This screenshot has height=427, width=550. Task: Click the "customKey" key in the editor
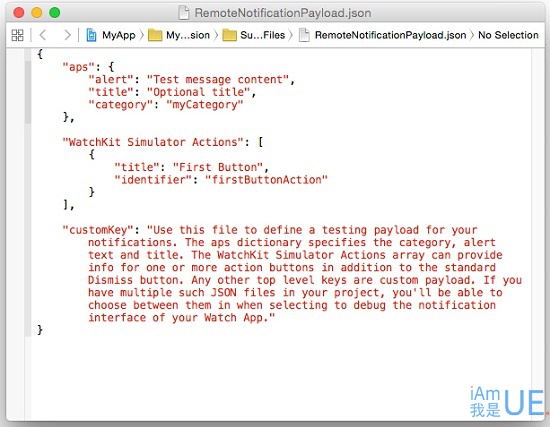(x=98, y=230)
